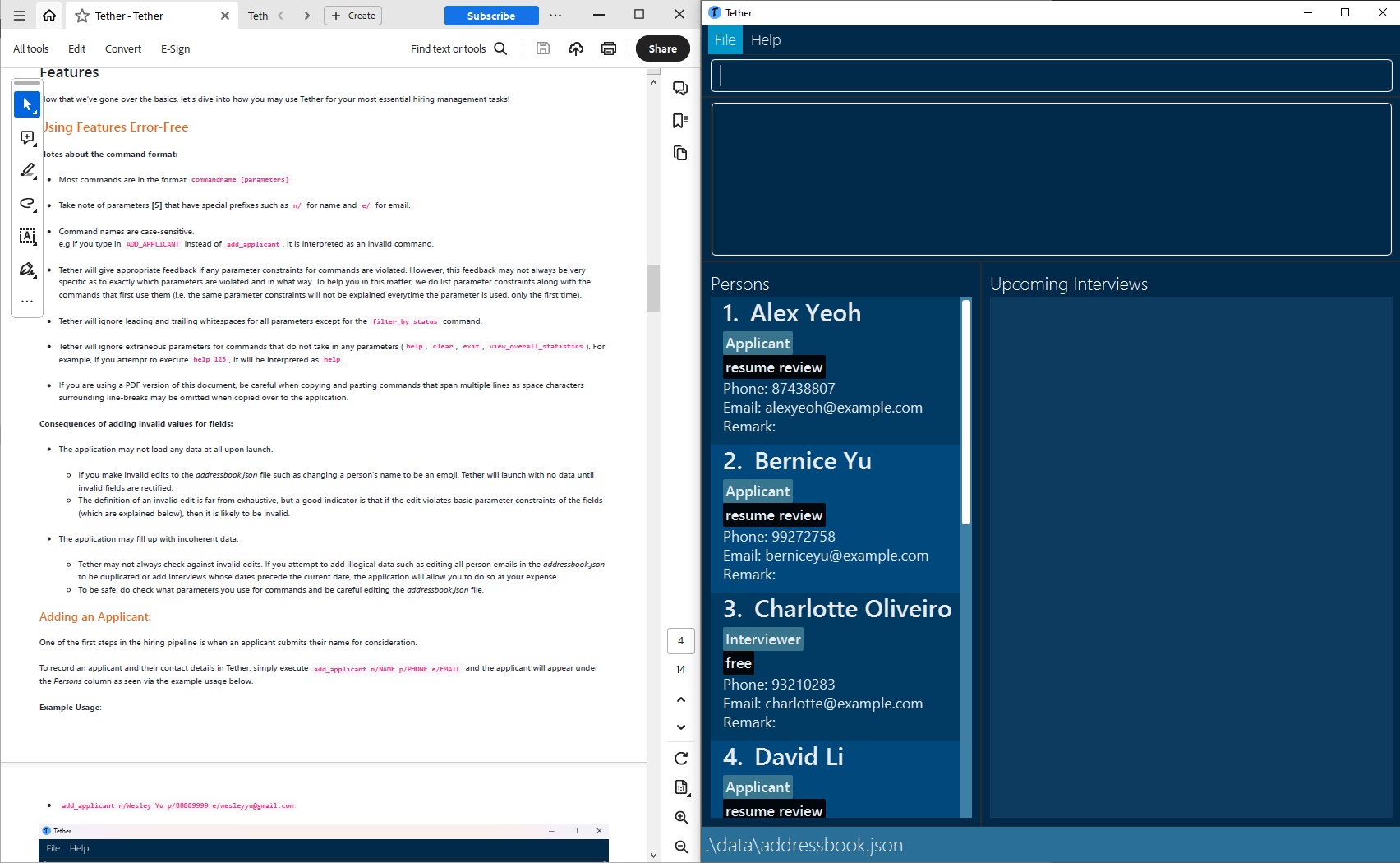Click the Upcoming Interviews heading
The width and height of the screenshot is (1400, 863).
1069,284
